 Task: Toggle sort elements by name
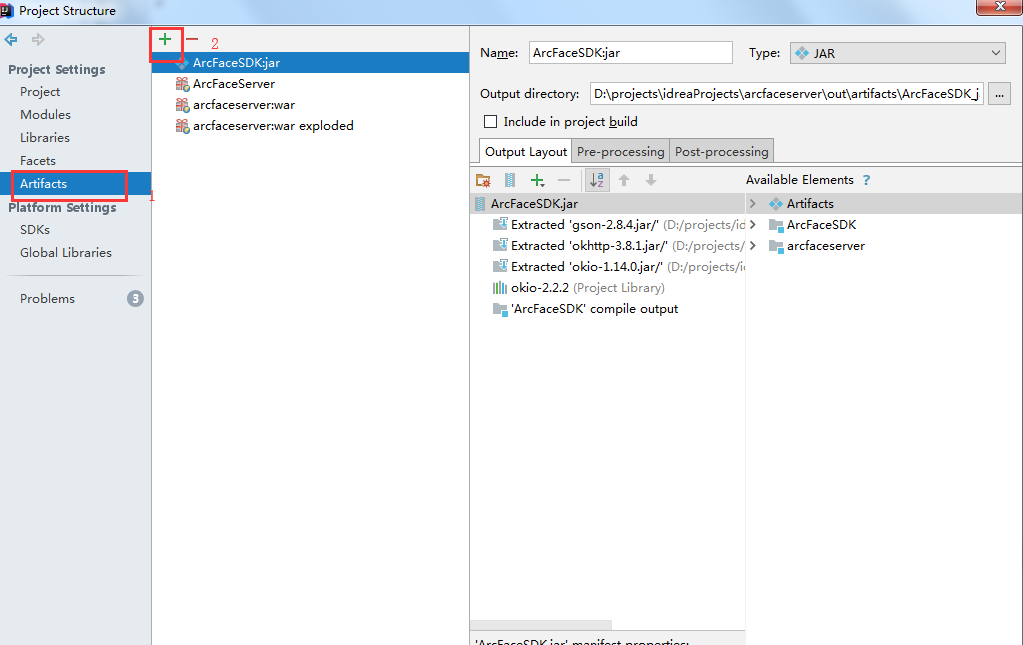[x=597, y=181]
